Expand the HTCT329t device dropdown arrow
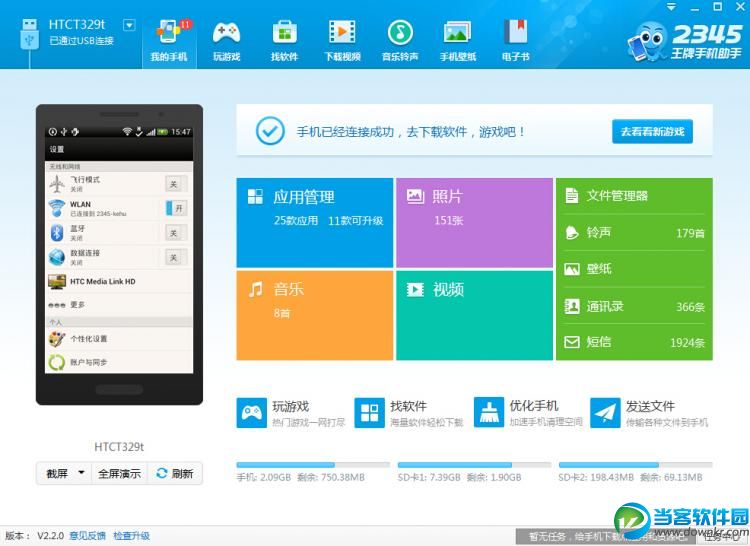This screenshot has height=546, width=750. 129,25
